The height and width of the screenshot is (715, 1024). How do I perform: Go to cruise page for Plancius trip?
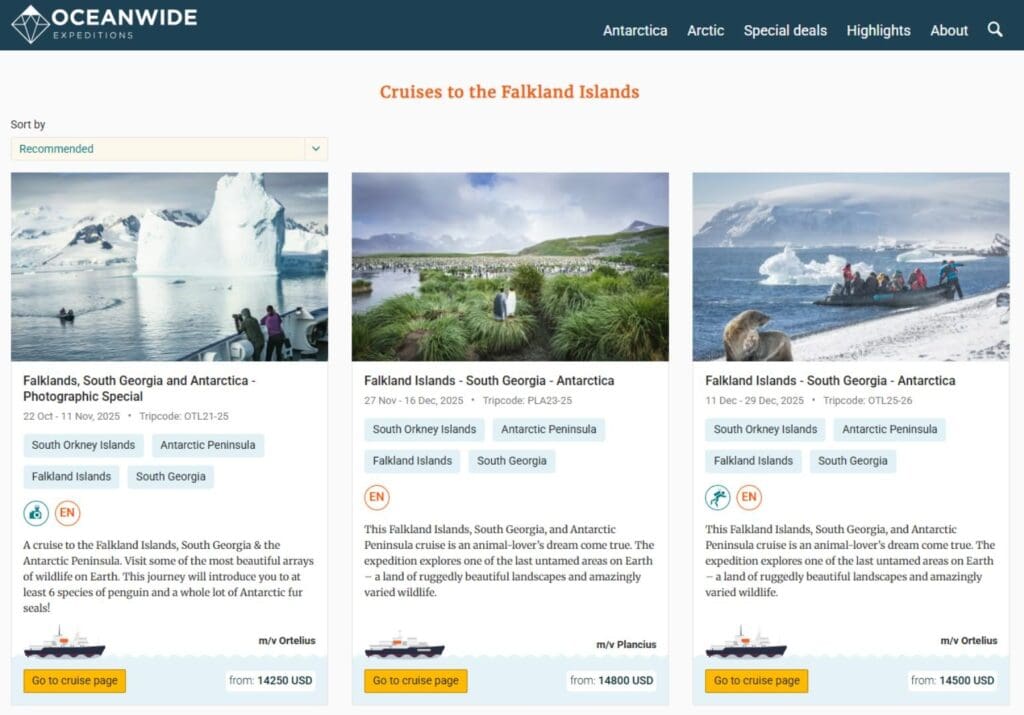tap(415, 681)
